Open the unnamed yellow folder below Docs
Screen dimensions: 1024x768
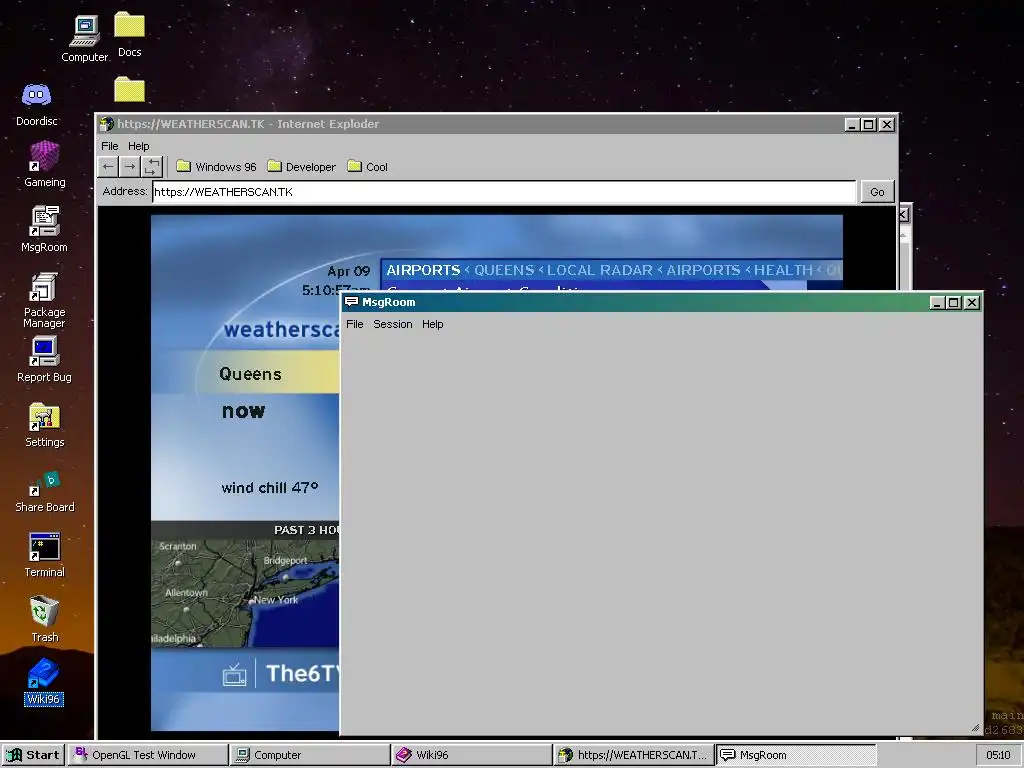129,89
